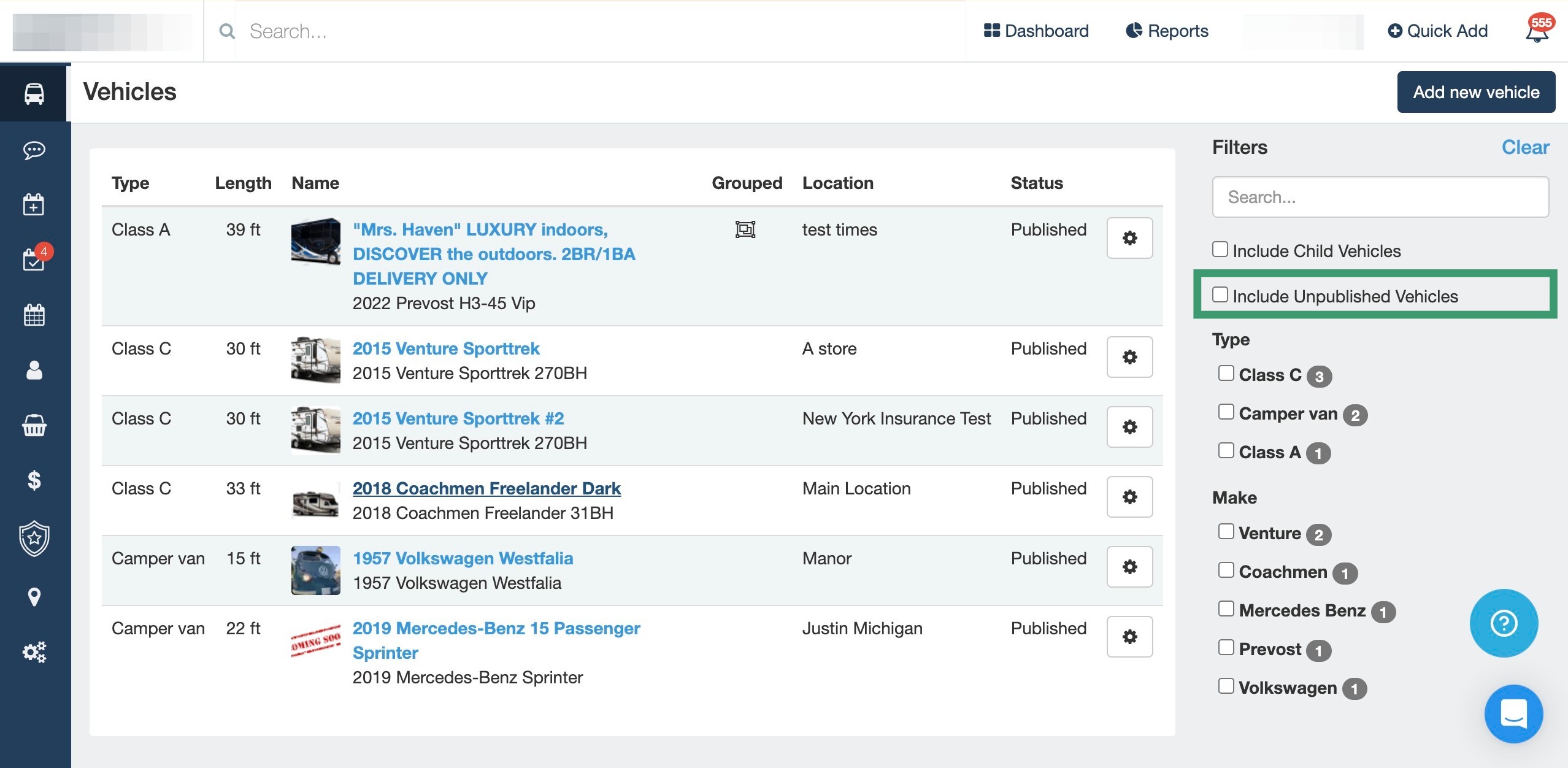Screen dimensions: 1568x768
Task: Open gear dropdown for Mrs. Haven vehicle
Action: coord(1129,238)
